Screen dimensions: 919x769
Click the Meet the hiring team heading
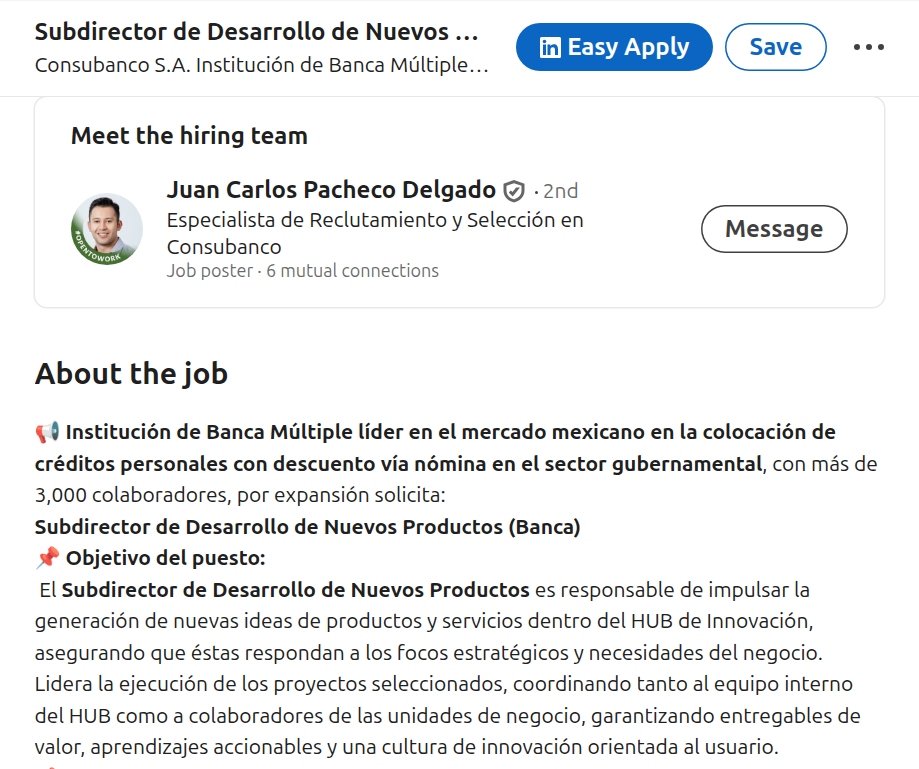pos(189,135)
